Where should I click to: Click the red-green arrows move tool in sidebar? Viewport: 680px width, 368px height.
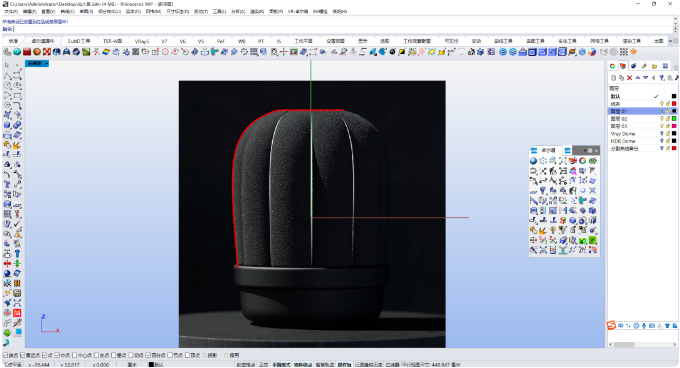click(x=7, y=264)
